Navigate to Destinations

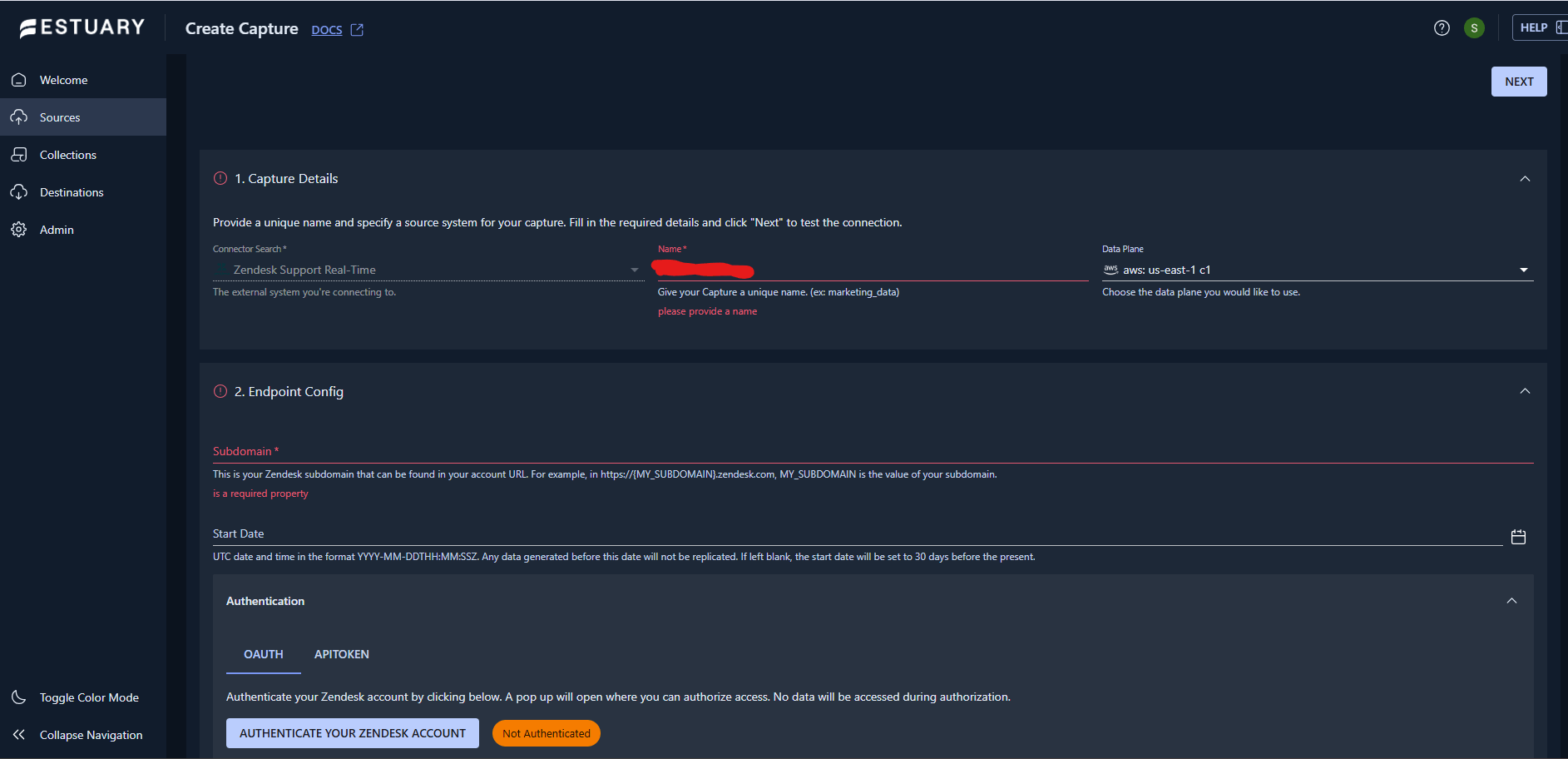pyautogui.click(x=70, y=191)
